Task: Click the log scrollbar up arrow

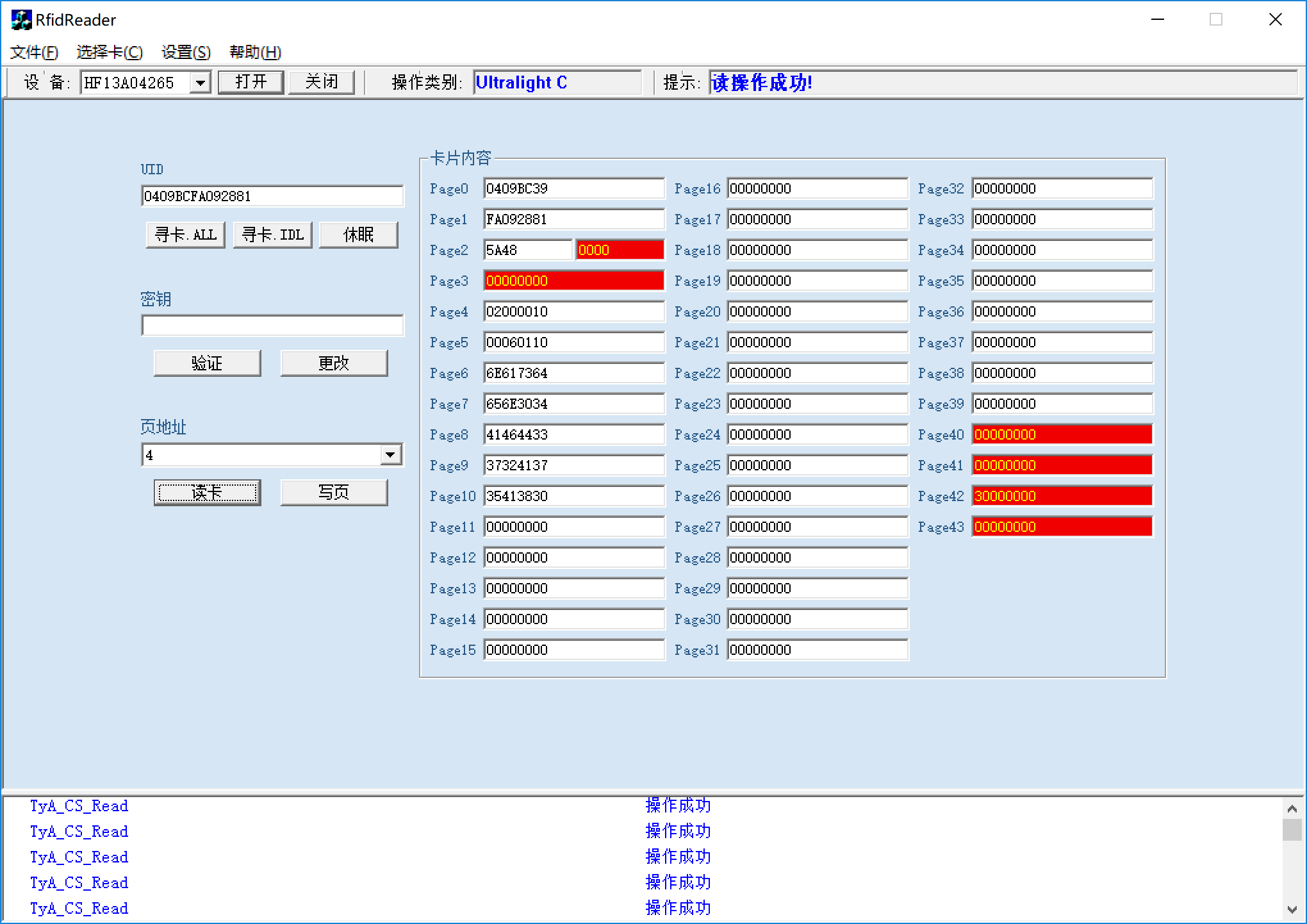Action: [x=1292, y=808]
